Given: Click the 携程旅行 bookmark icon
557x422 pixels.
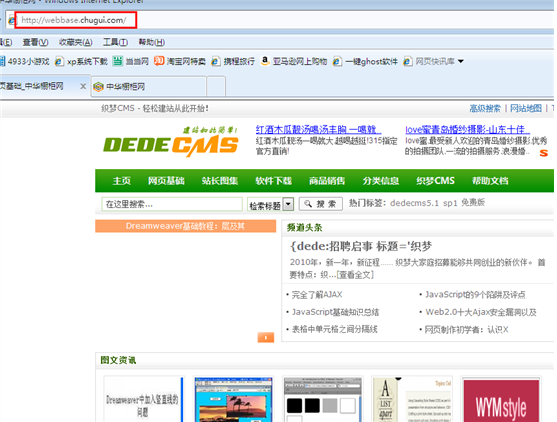Looking at the screenshot, I should 215,61.
